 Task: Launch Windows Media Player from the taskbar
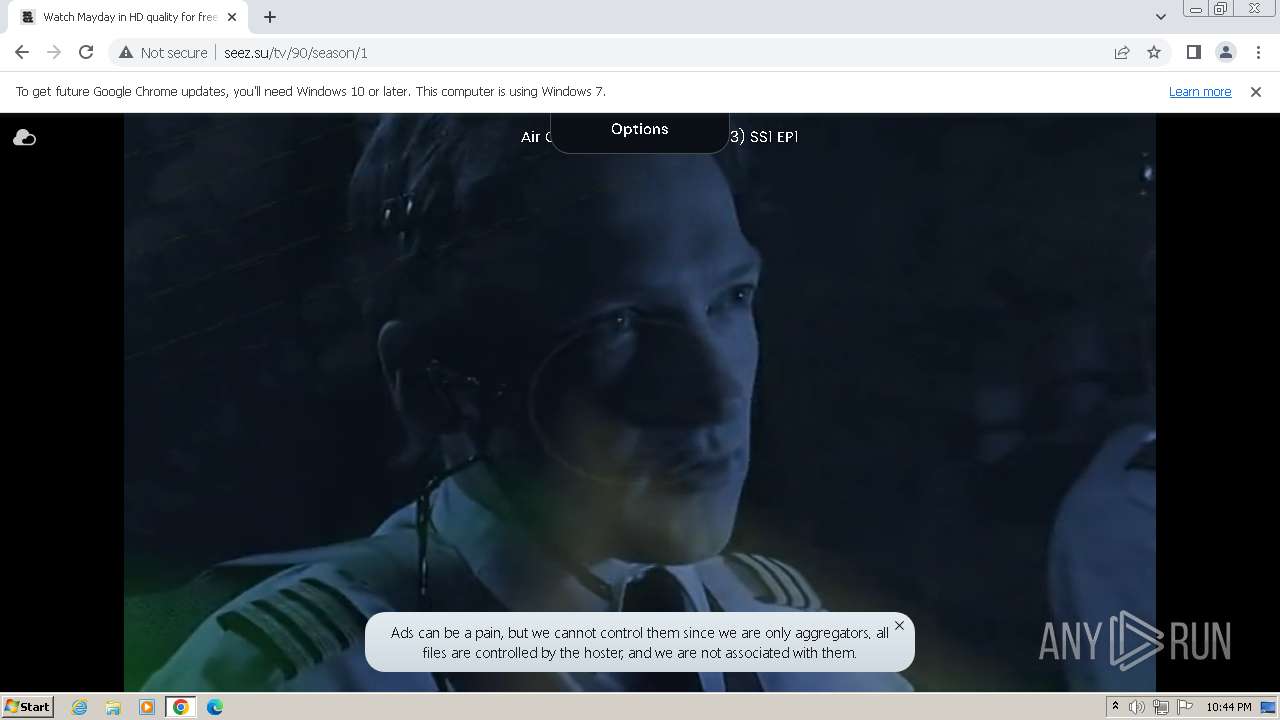point(147,707)
